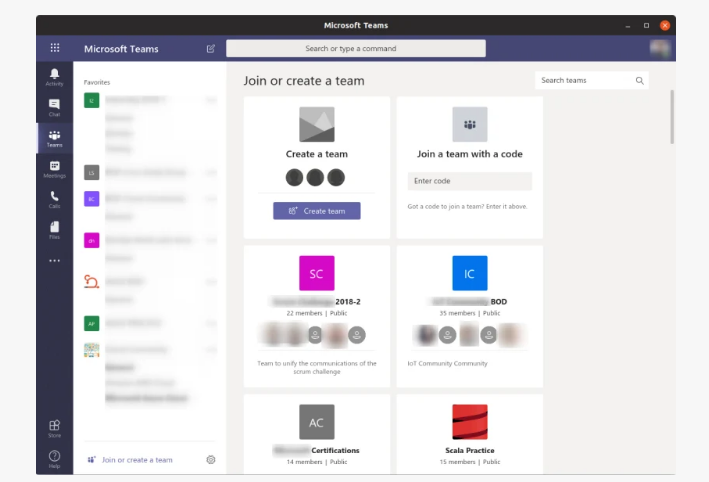The image size is (709, 482).
Task: Click the '15 members | Public' text
Action: 470,462
